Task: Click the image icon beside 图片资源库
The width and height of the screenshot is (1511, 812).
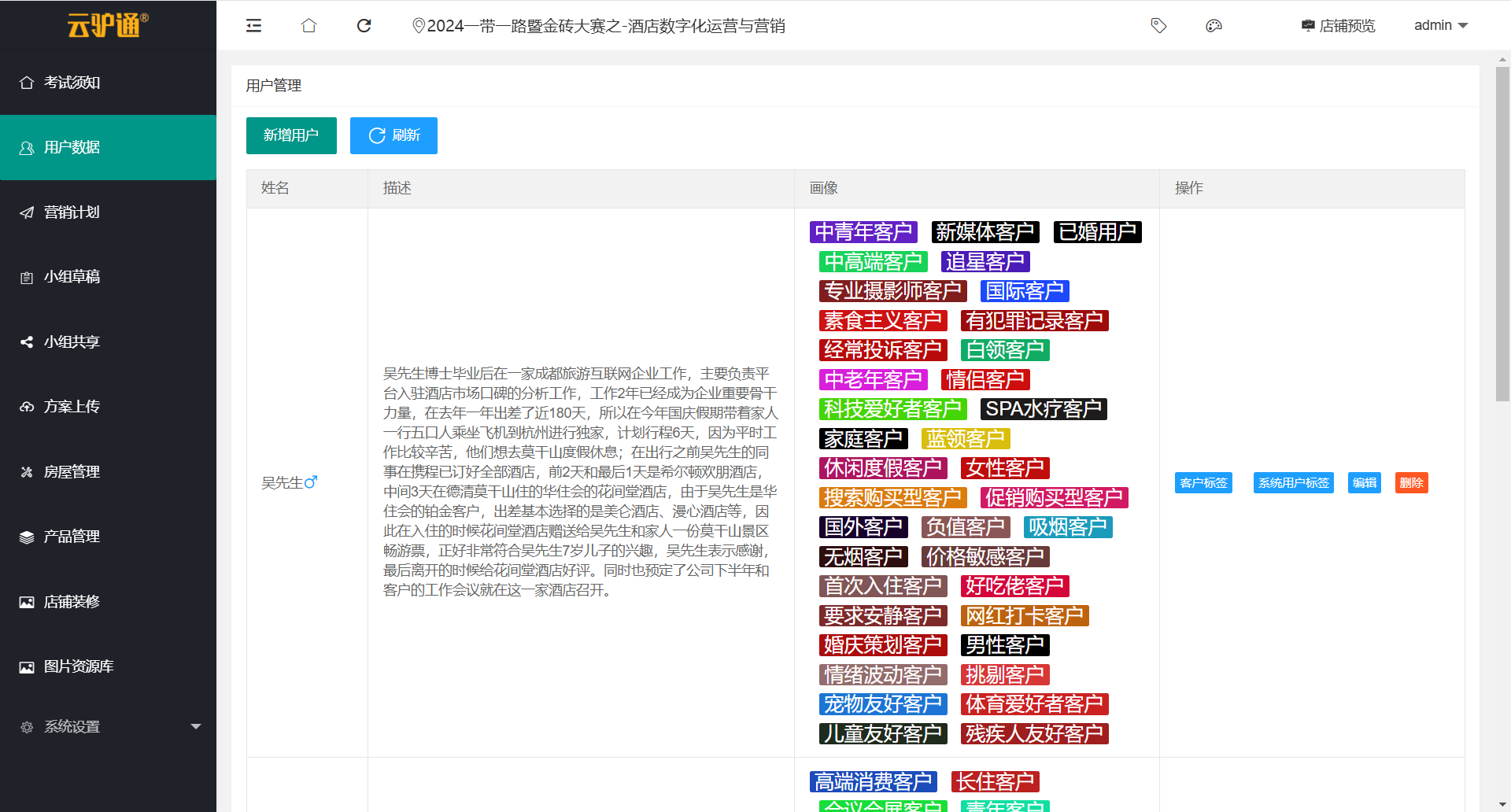Action: 26,666
